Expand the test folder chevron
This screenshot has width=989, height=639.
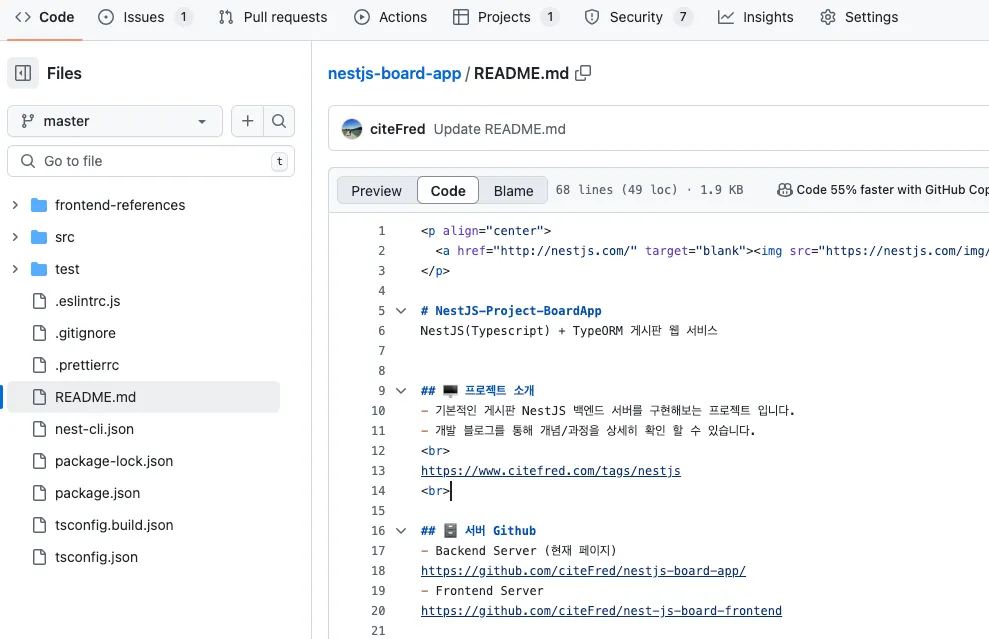(15, 269)
